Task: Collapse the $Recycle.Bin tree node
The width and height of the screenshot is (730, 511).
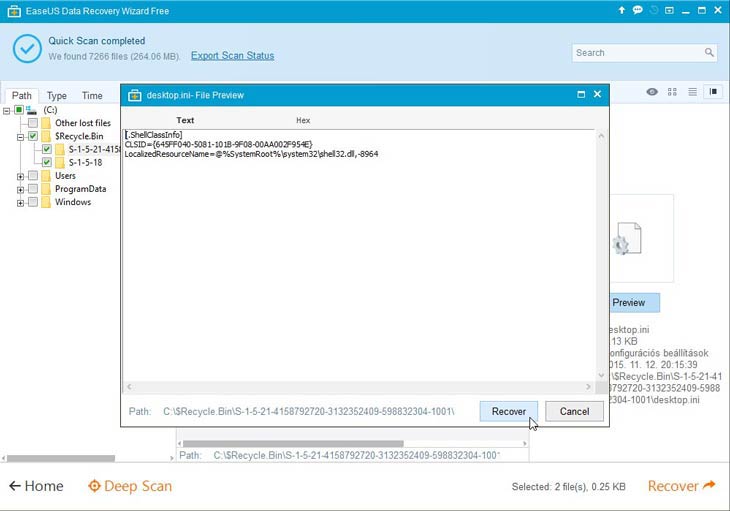Action: pos(19,136)
